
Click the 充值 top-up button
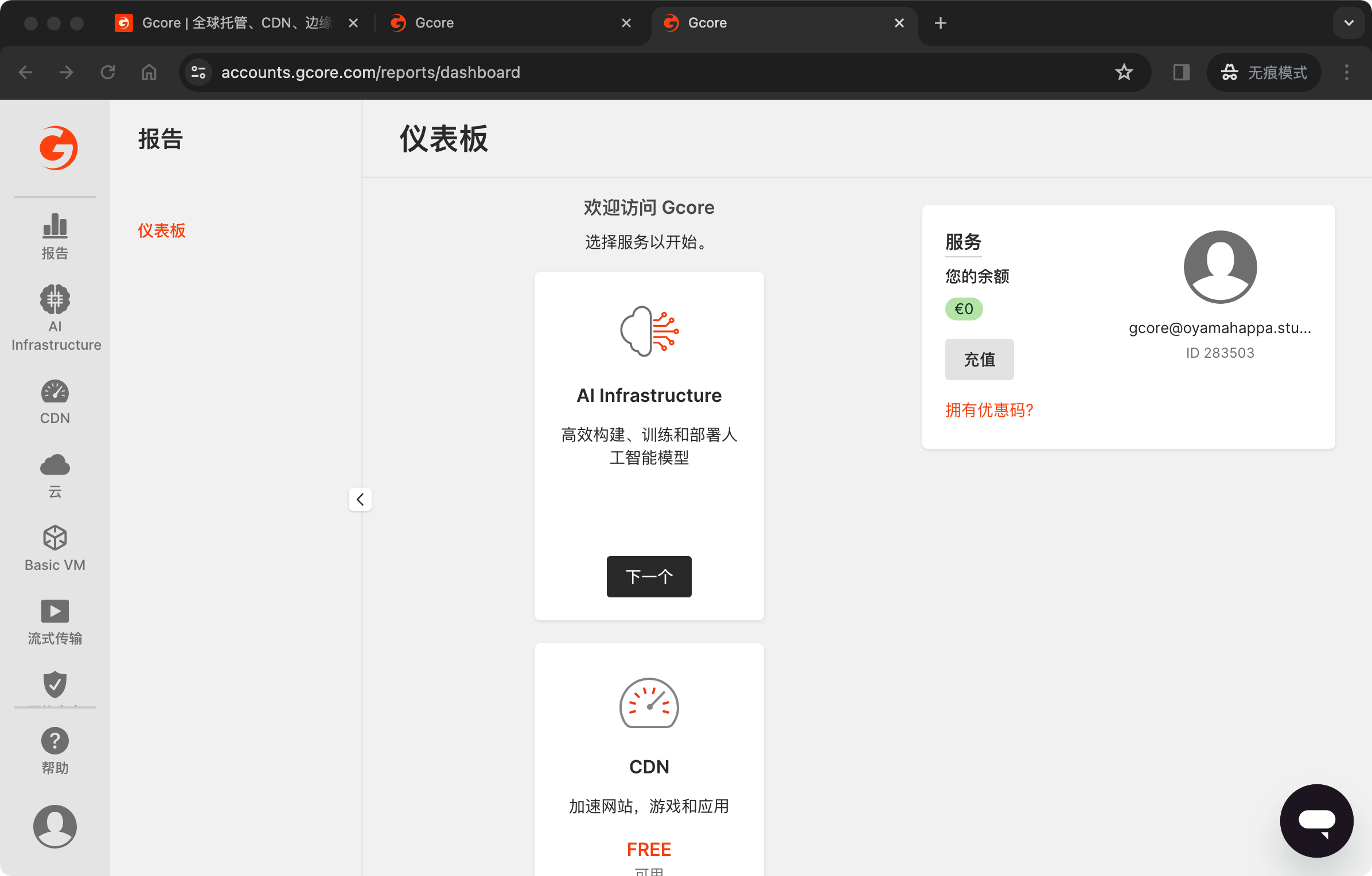tap(980, 359)
